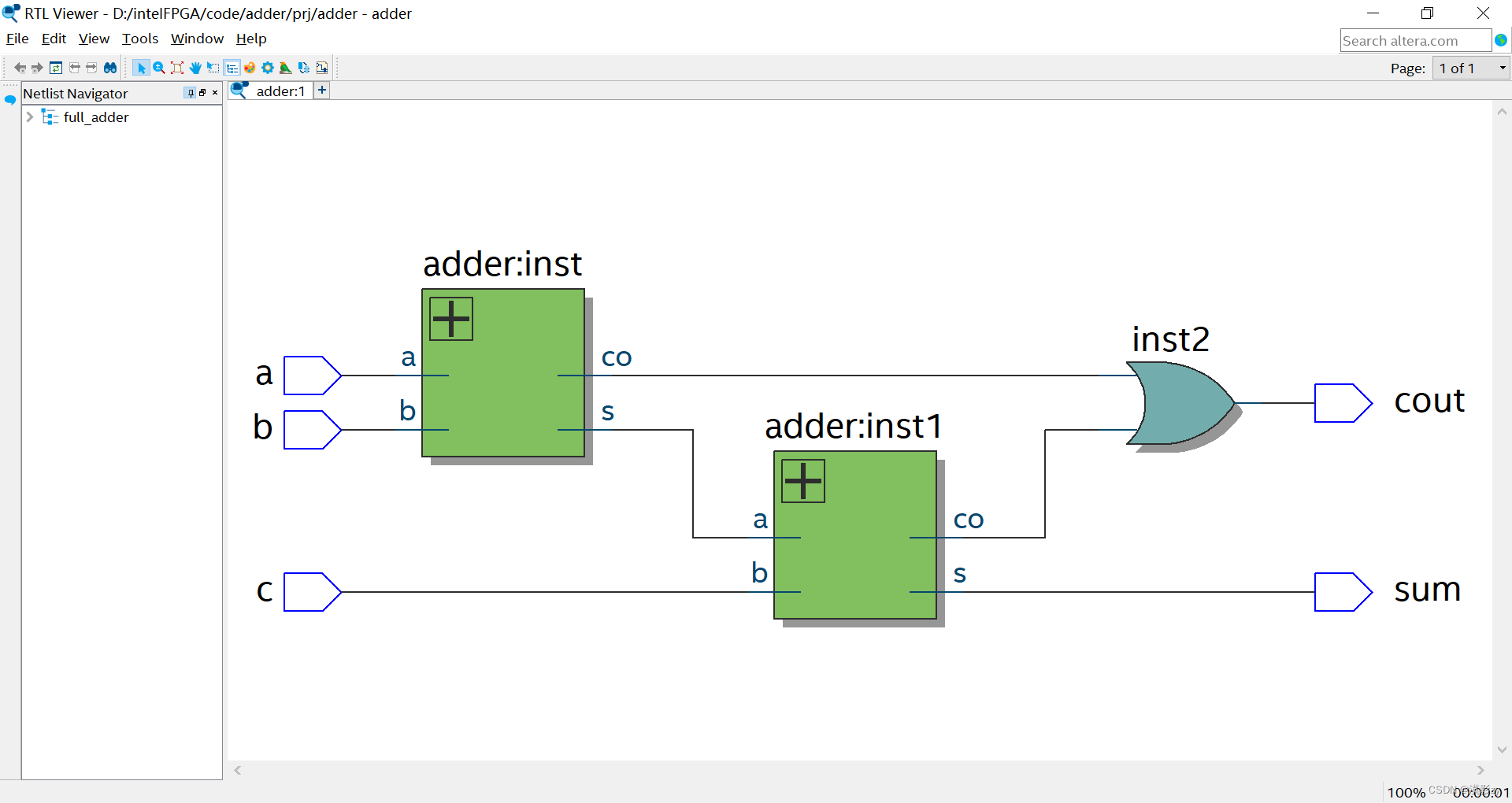Select input pin c

[313, 592]
